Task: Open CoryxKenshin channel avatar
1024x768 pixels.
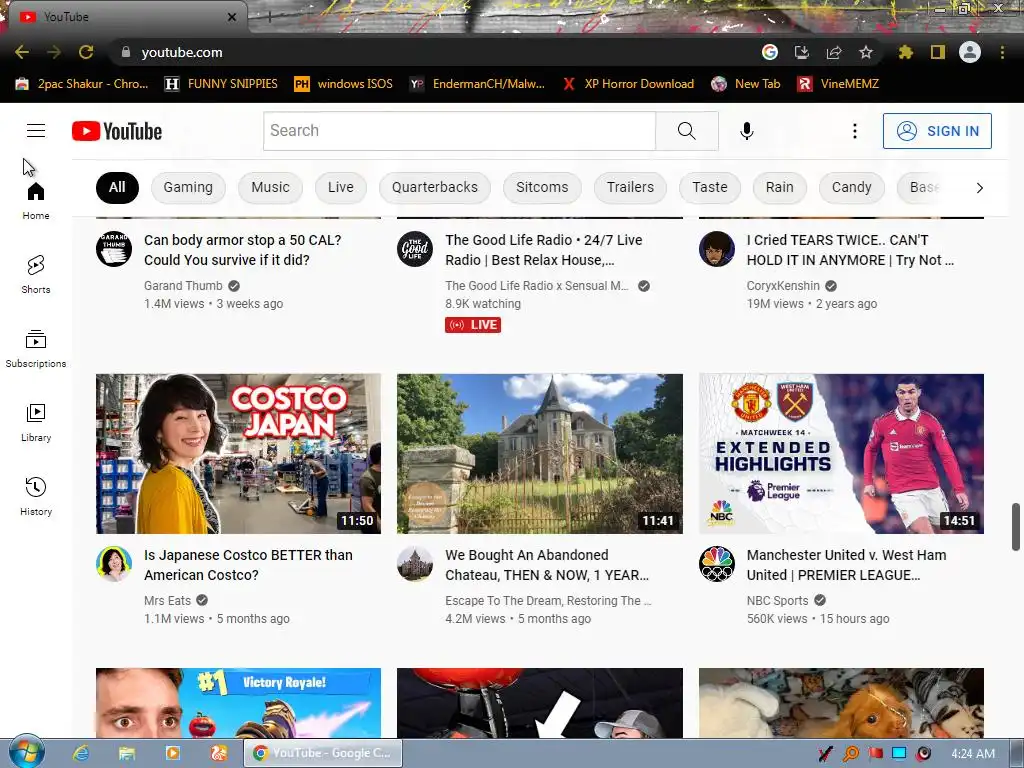Action: 716,249
